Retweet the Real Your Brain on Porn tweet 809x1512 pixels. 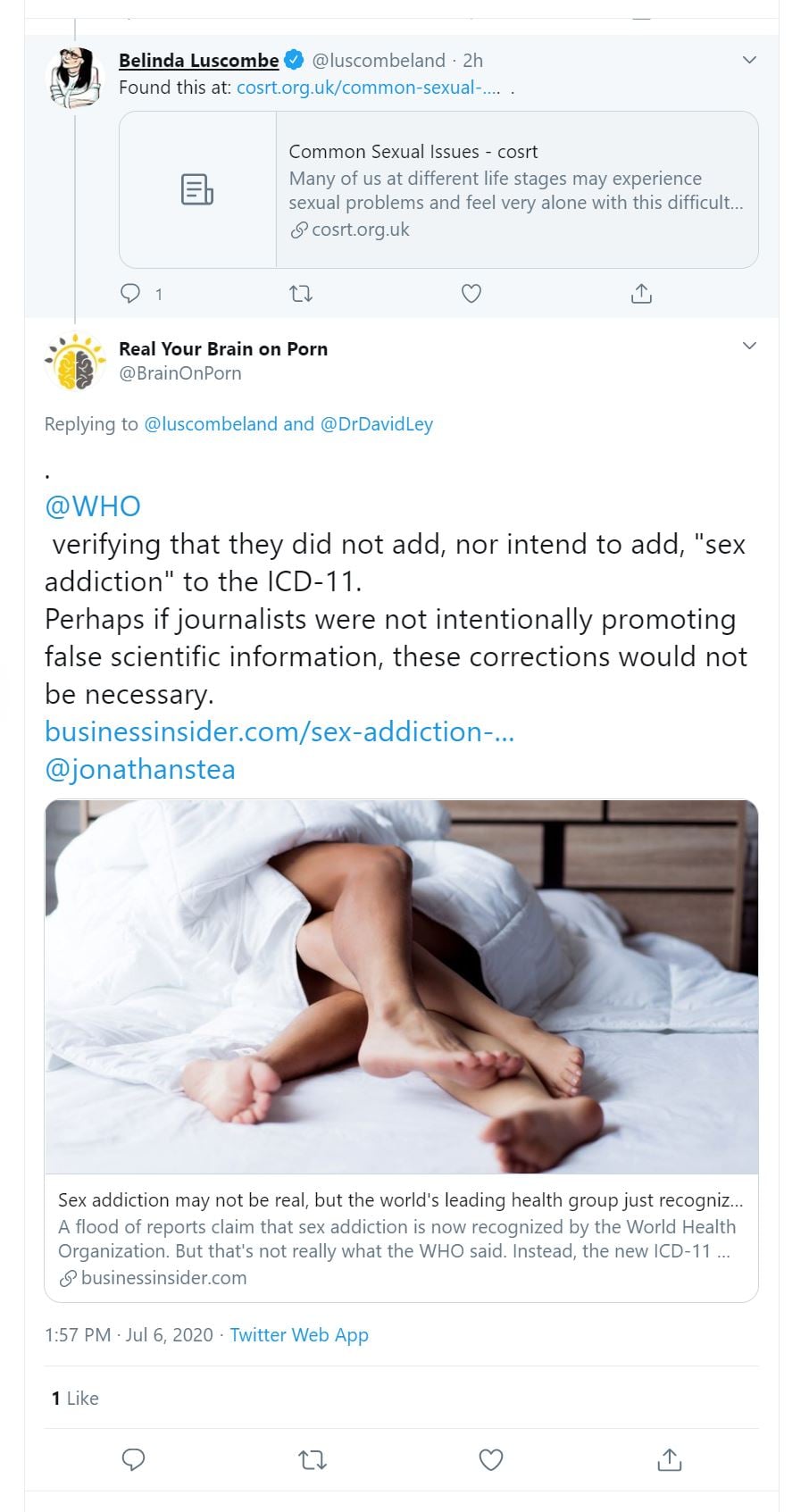[x=312, y=1459]
